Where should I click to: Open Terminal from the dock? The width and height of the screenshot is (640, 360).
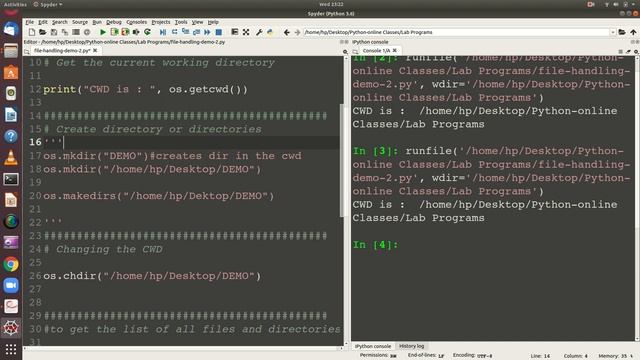(11, 179)
